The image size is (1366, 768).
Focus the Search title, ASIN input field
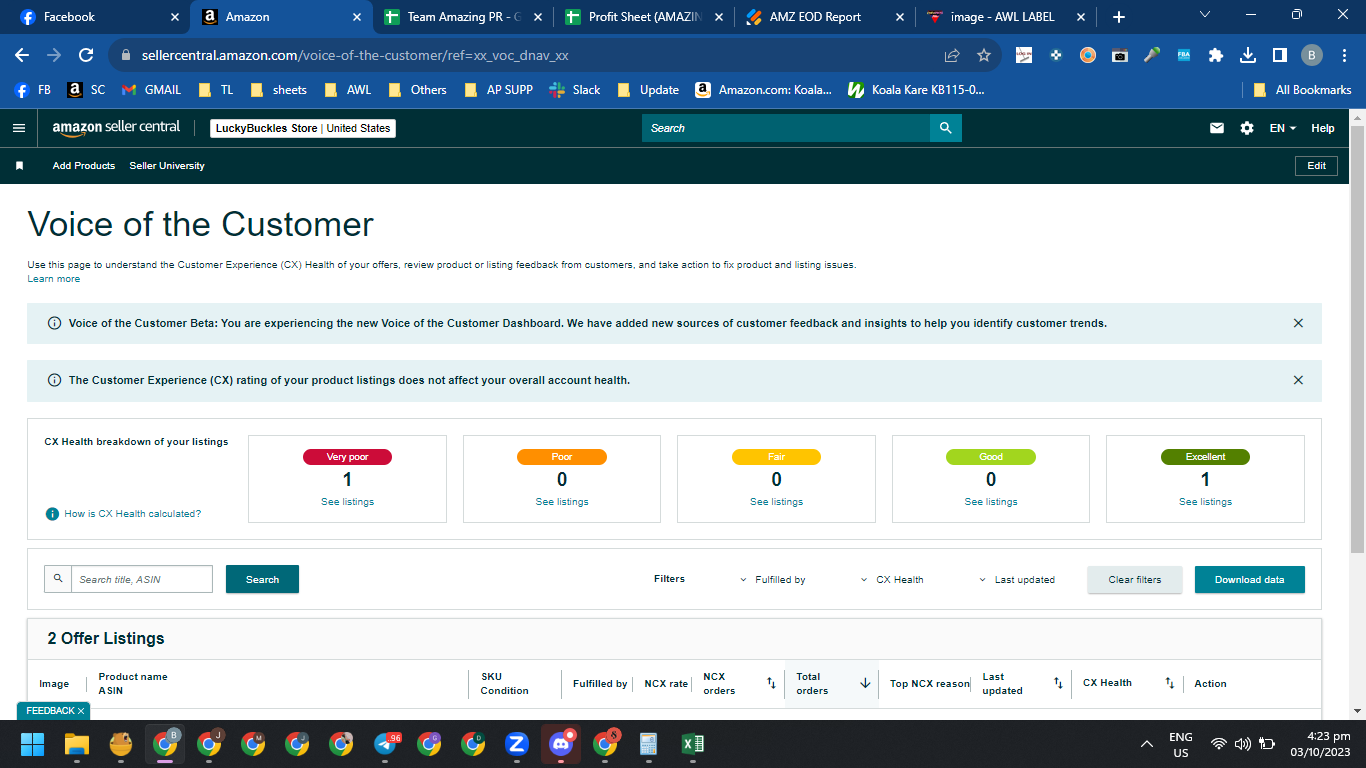[x=142, y=579]
